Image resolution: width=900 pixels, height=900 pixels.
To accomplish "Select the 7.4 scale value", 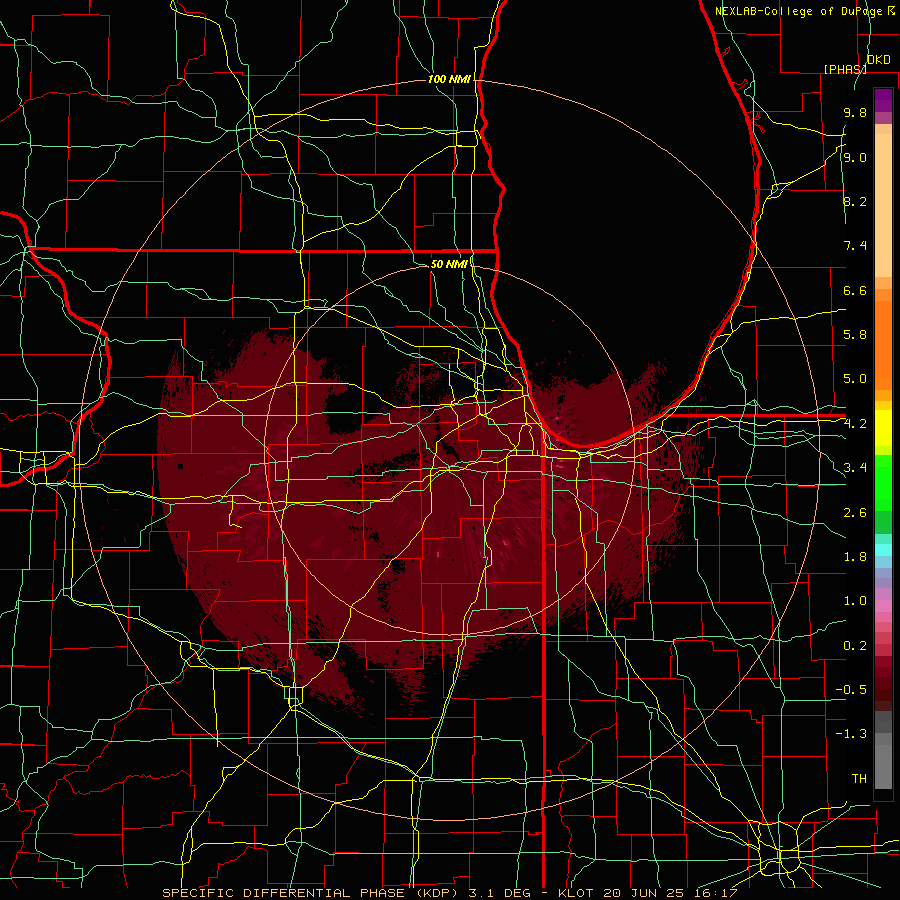I will 855,246.
